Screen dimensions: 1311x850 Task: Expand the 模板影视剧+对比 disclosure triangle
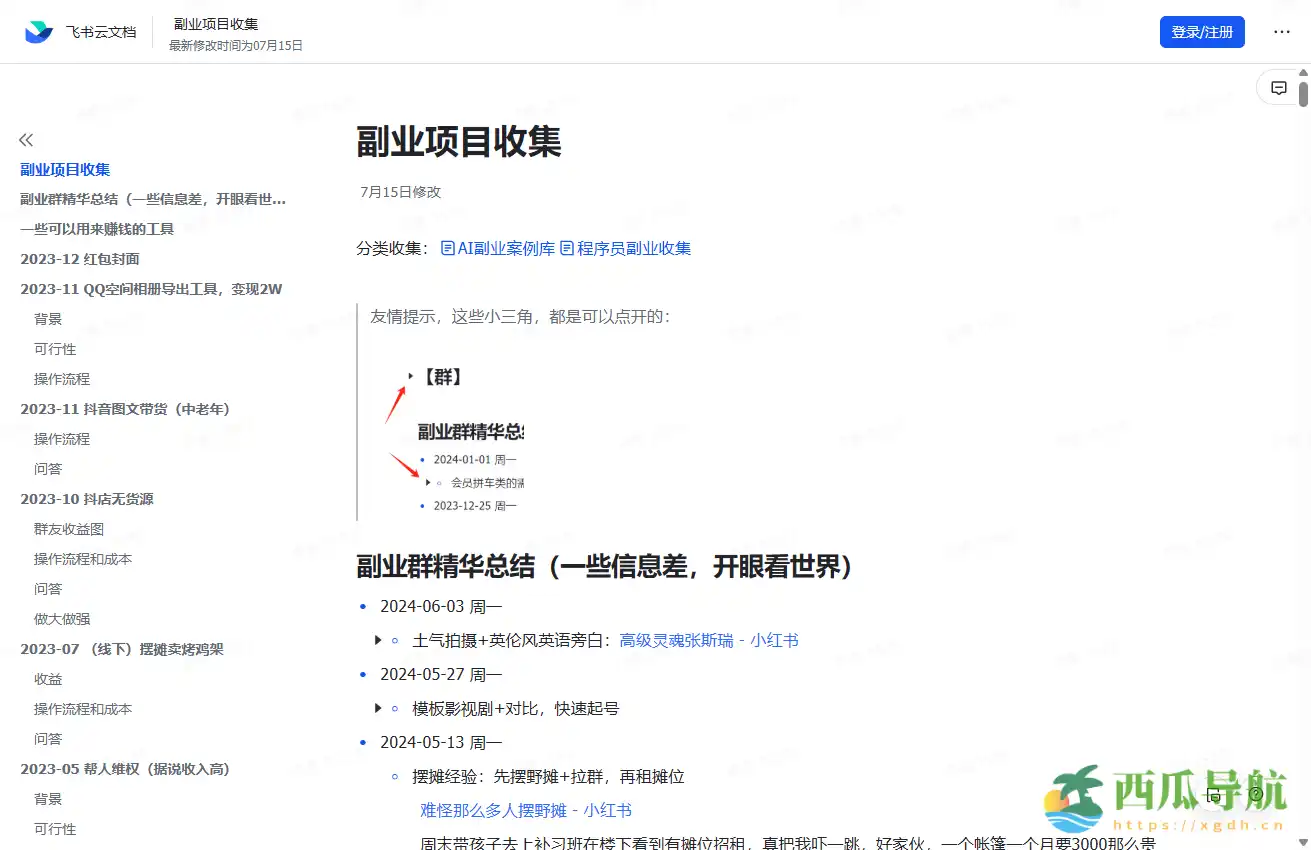coord(378,708)
